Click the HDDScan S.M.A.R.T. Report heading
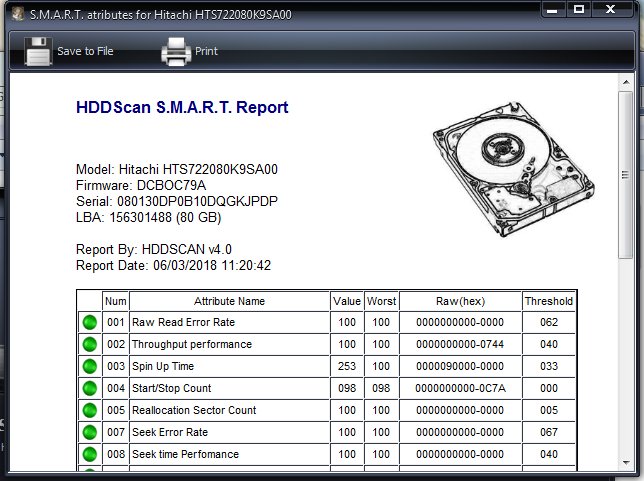Viewport: 644px width, 481px height. point(182,108)
